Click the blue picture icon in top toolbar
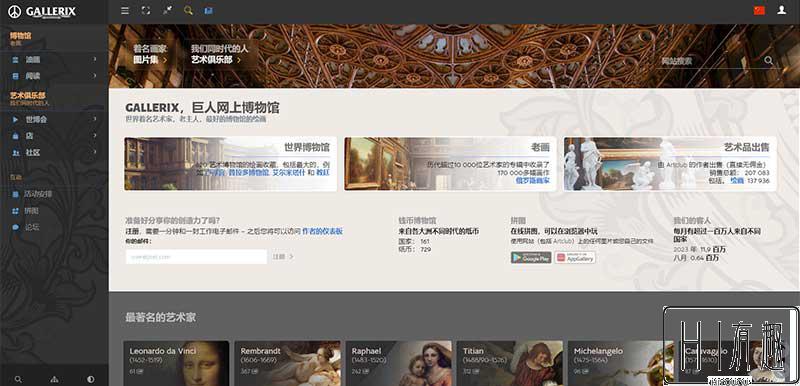 (x=208, y=10)
